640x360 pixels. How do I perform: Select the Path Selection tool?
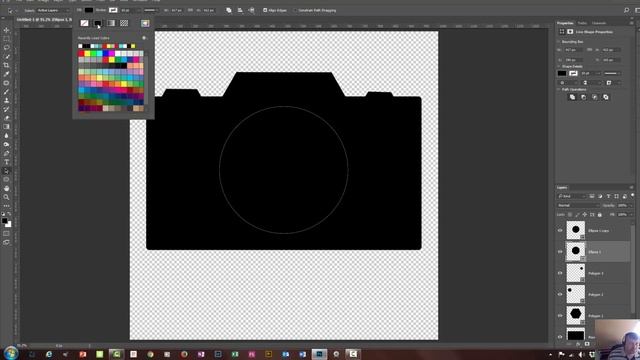(x=7, y=171)
